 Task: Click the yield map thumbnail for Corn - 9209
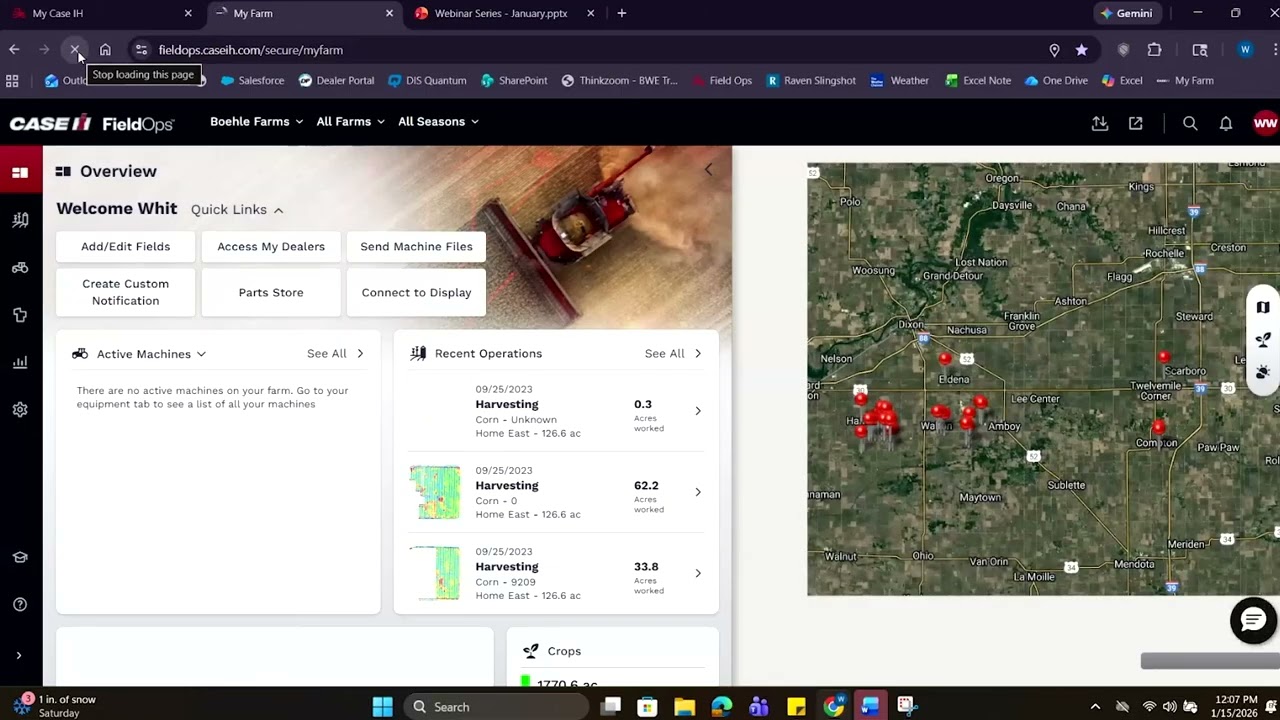(435, 573)
